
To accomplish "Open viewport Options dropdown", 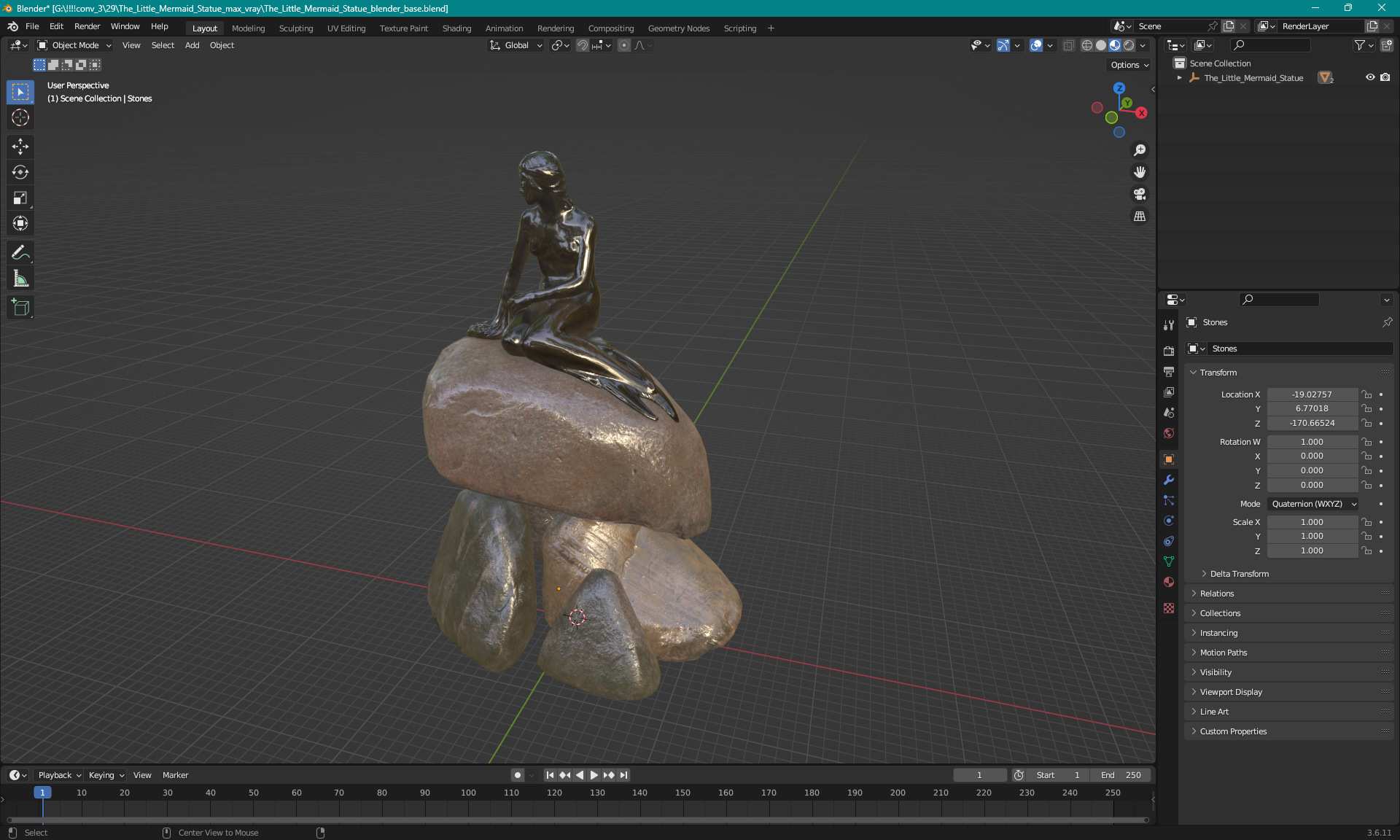I will pos(1129,65).
